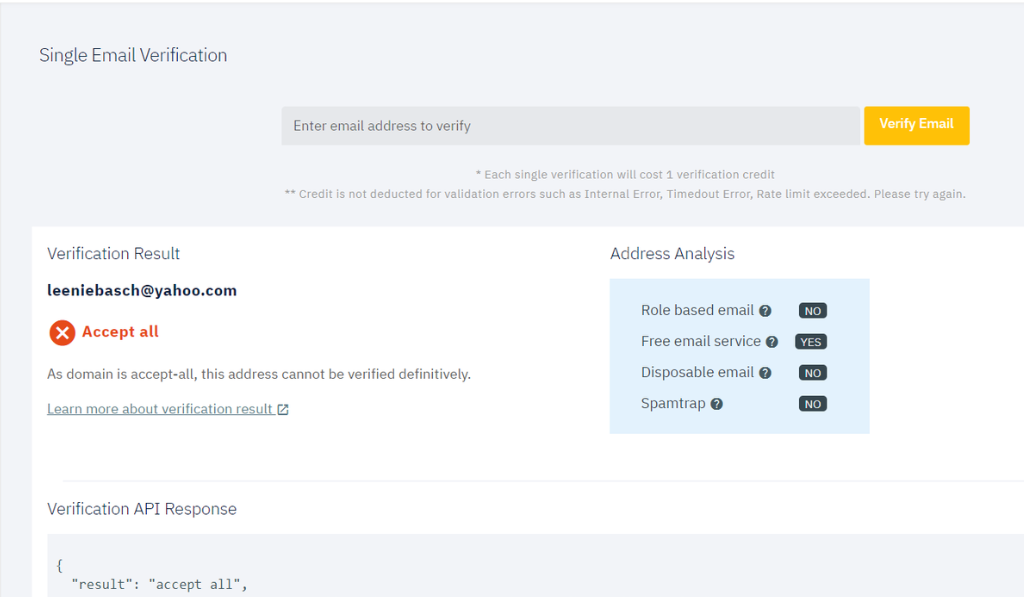Screen dimensions: 1024x597
Task: Click YES badge for Free email service
Action: point(811,342)
